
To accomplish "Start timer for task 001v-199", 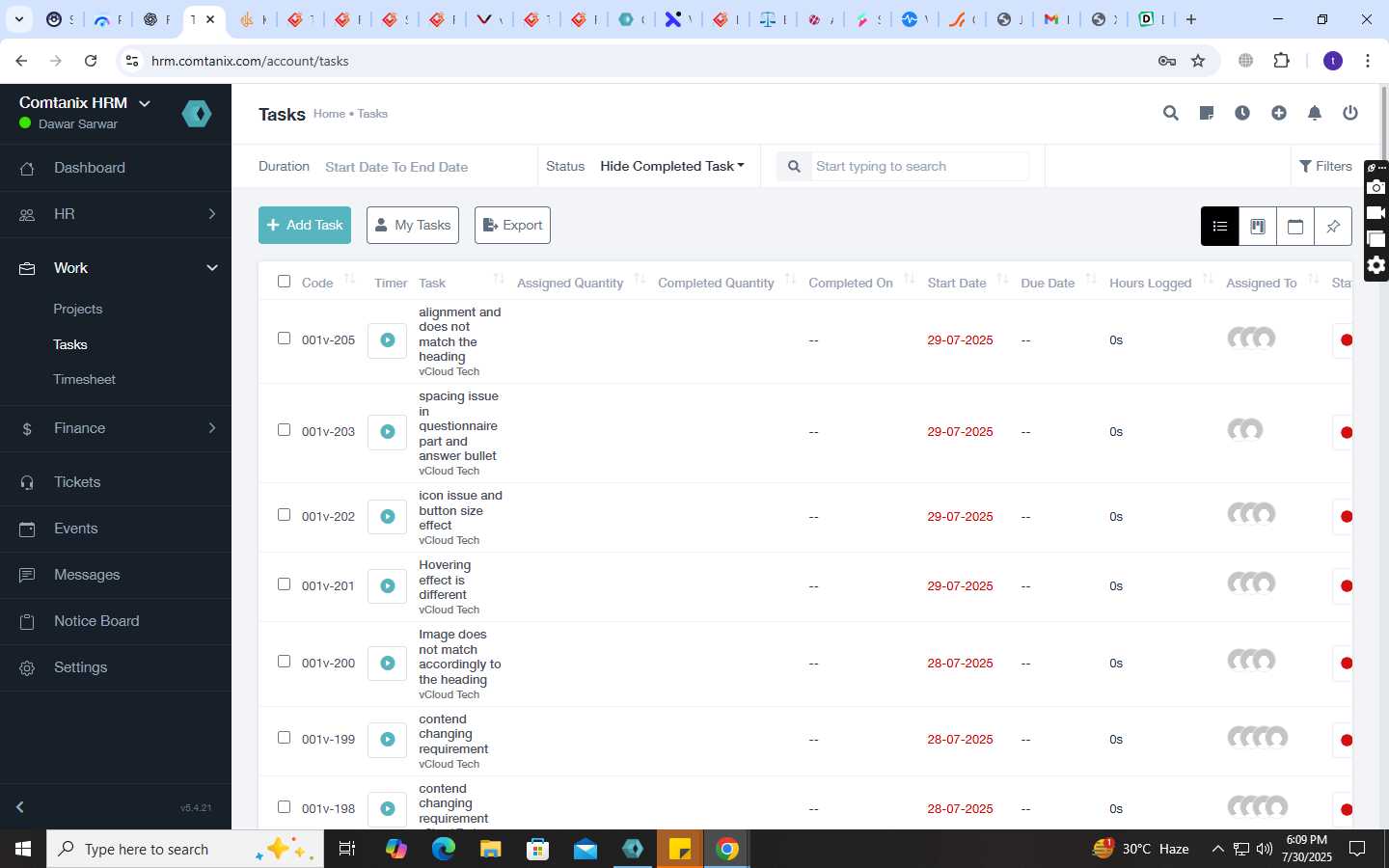I will coord(388,740).
